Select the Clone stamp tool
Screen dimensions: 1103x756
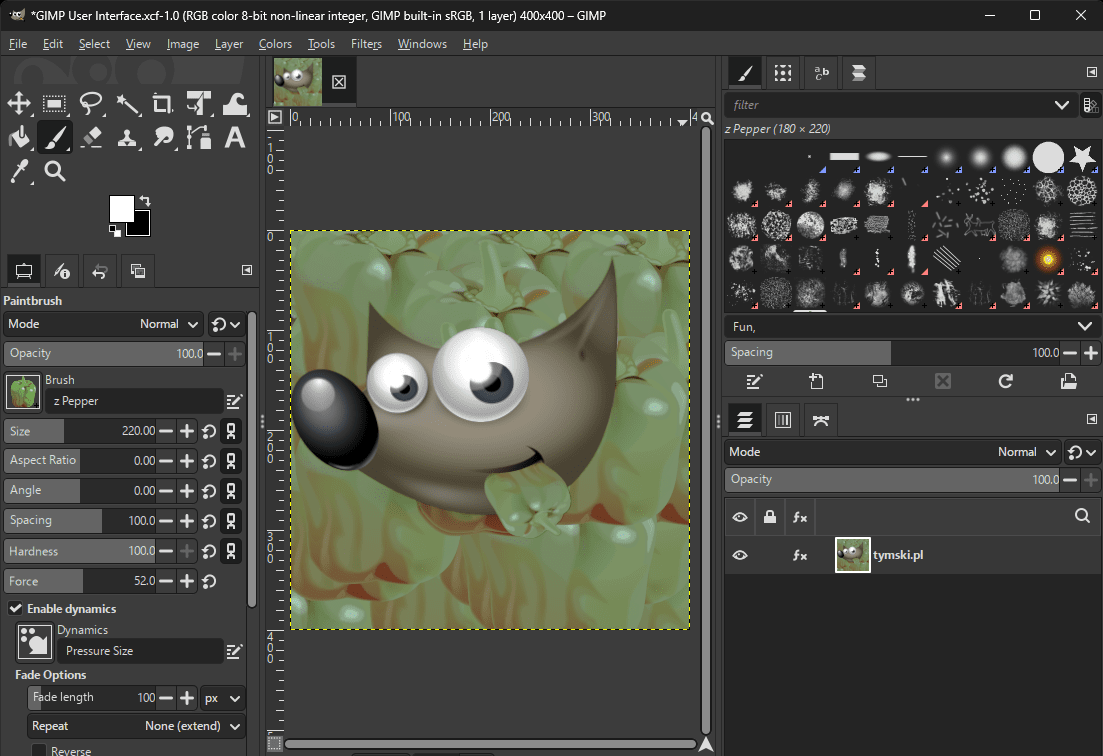coord(127,137)
